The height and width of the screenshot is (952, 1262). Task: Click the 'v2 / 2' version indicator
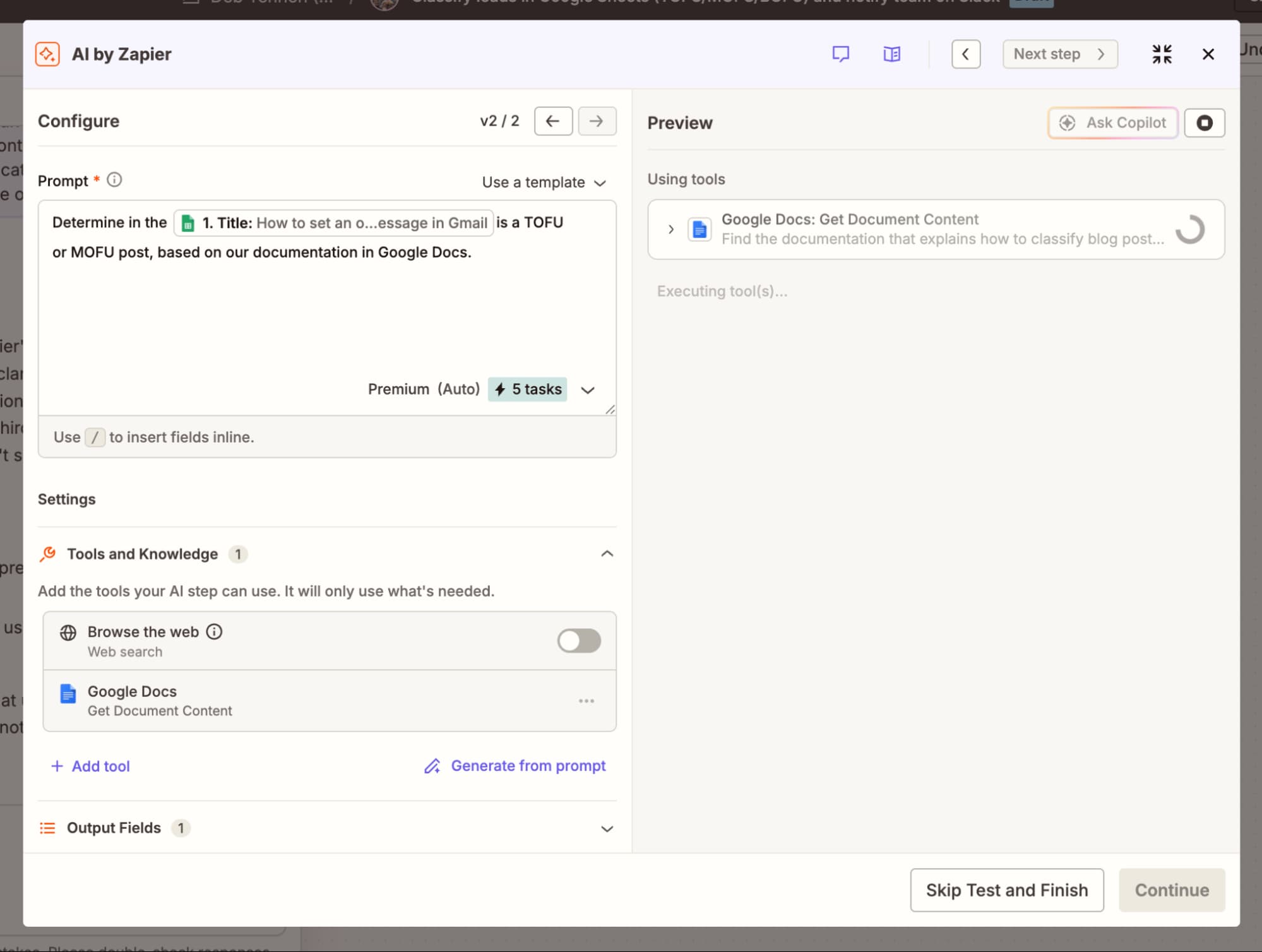[x=499, y=121]
